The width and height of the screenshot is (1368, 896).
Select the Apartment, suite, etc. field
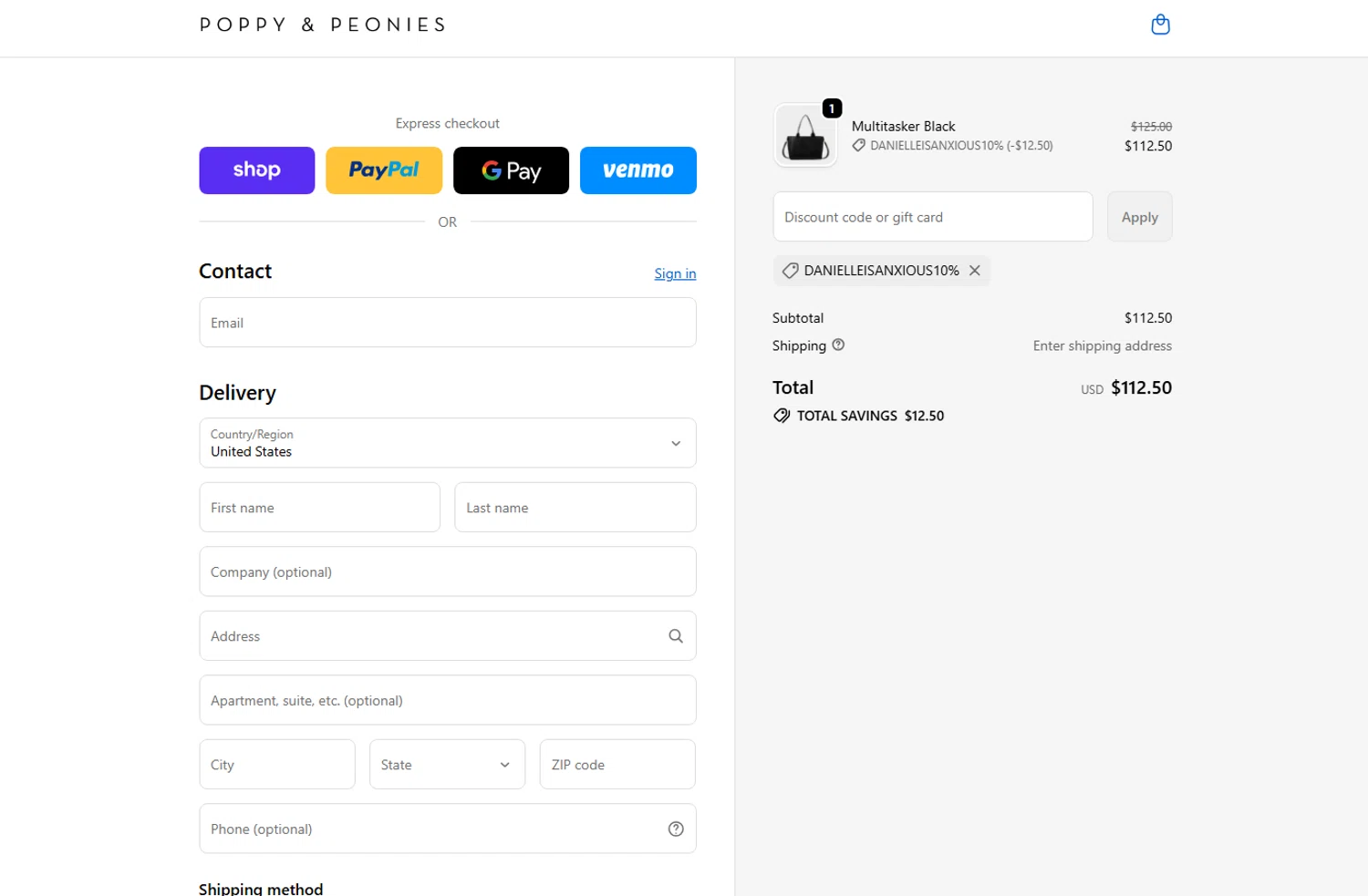(x=448, y=700)
